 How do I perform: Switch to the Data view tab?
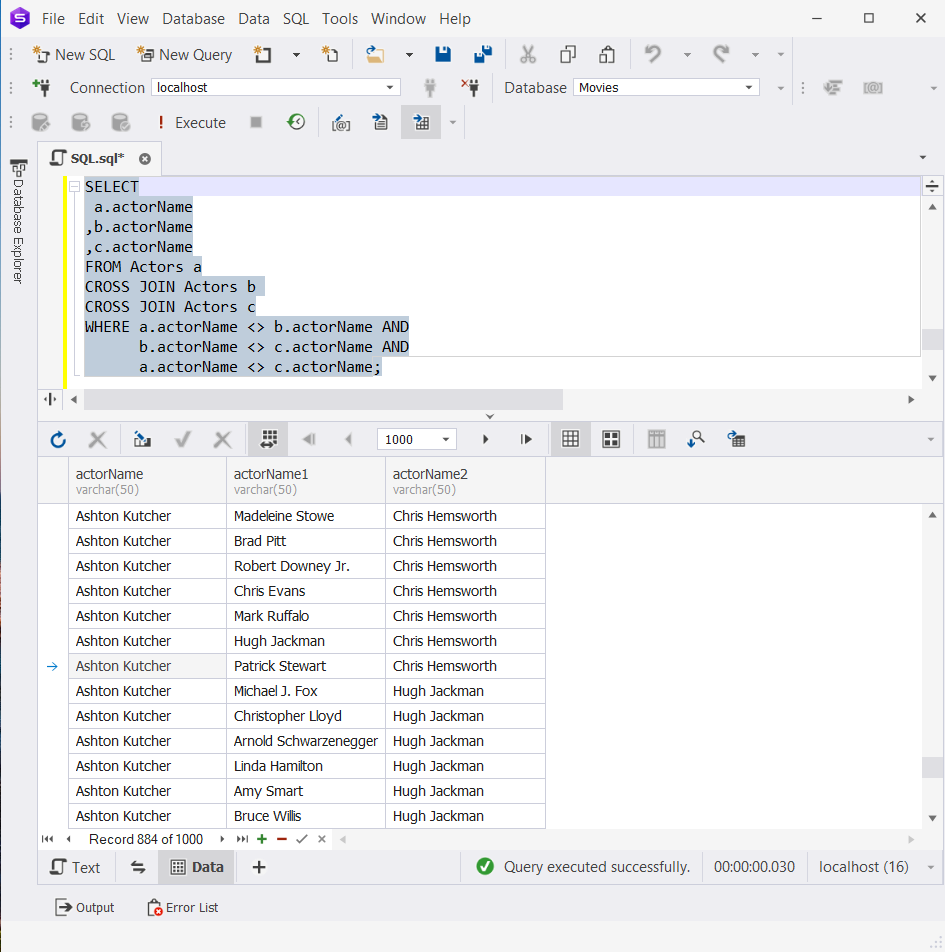197,867
